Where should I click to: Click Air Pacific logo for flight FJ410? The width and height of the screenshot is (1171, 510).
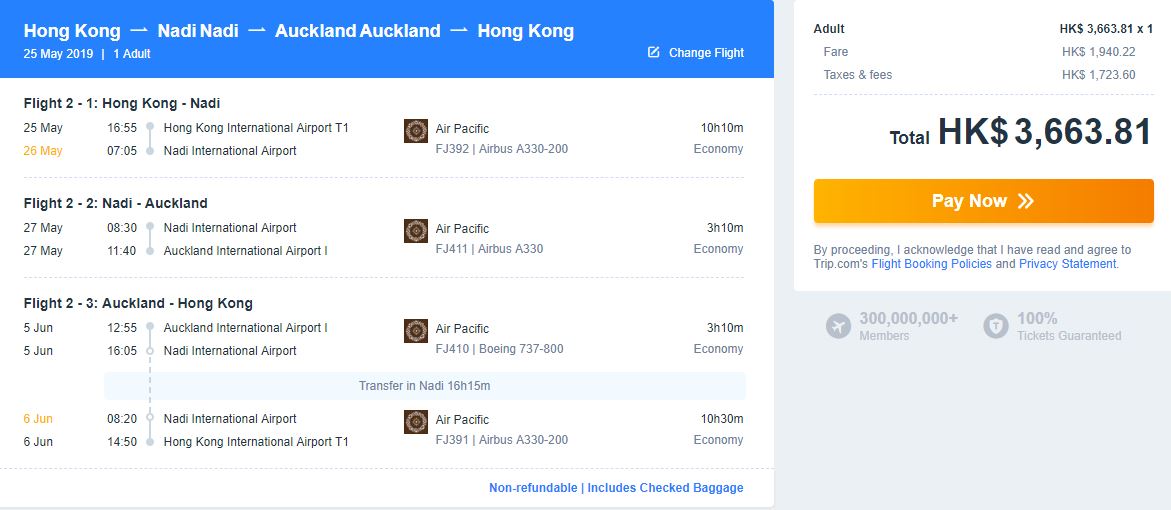tap(416, 331)
